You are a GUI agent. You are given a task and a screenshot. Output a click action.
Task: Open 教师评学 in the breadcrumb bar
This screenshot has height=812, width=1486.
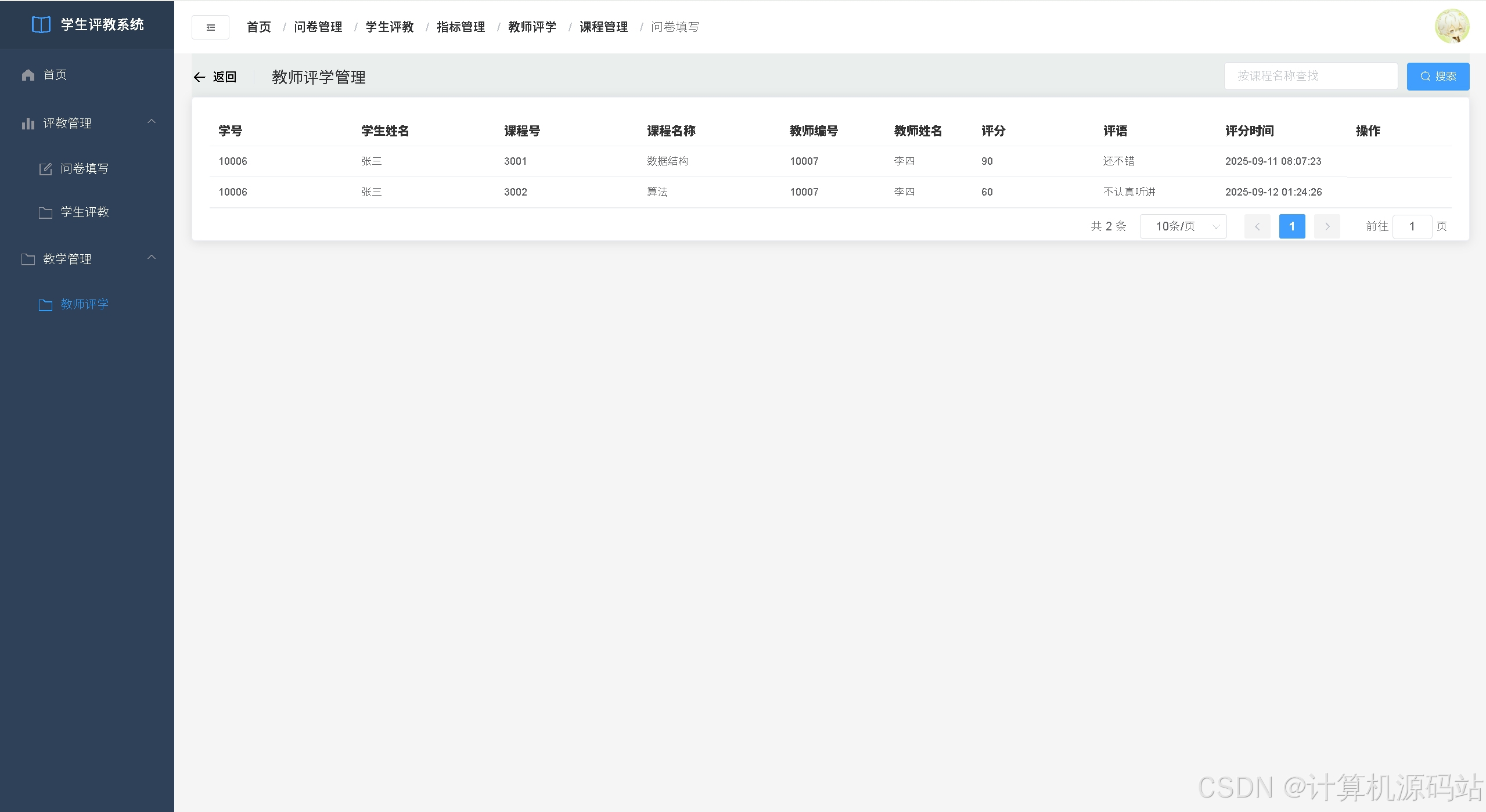532,27
